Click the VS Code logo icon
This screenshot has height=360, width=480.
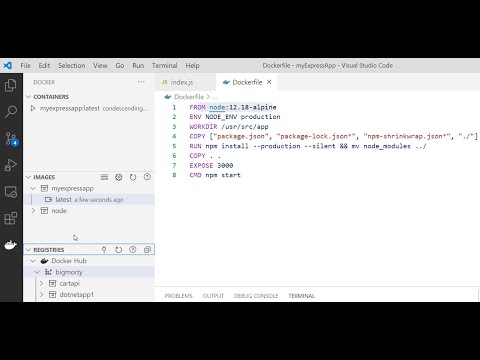tap(8, 65)
